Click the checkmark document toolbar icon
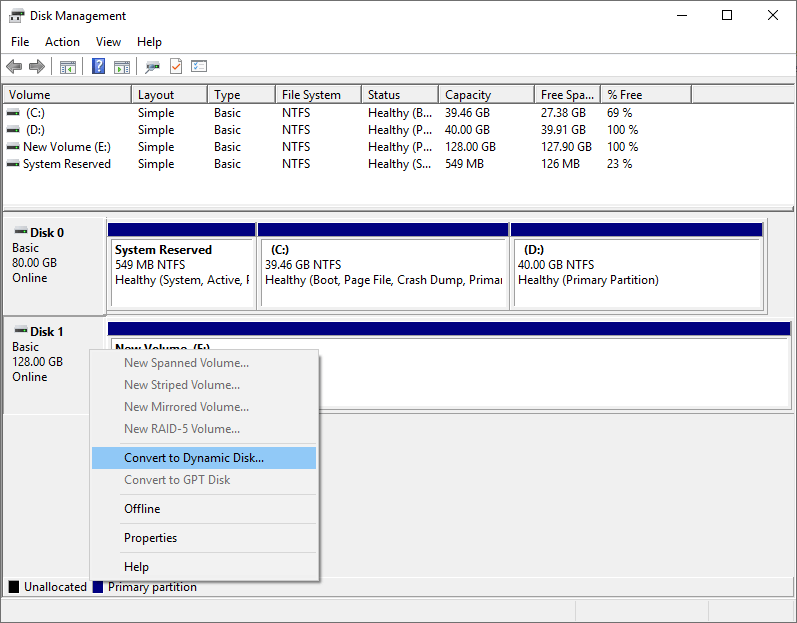This screenshot has width=797, height=623. click(x=176, y=67)
